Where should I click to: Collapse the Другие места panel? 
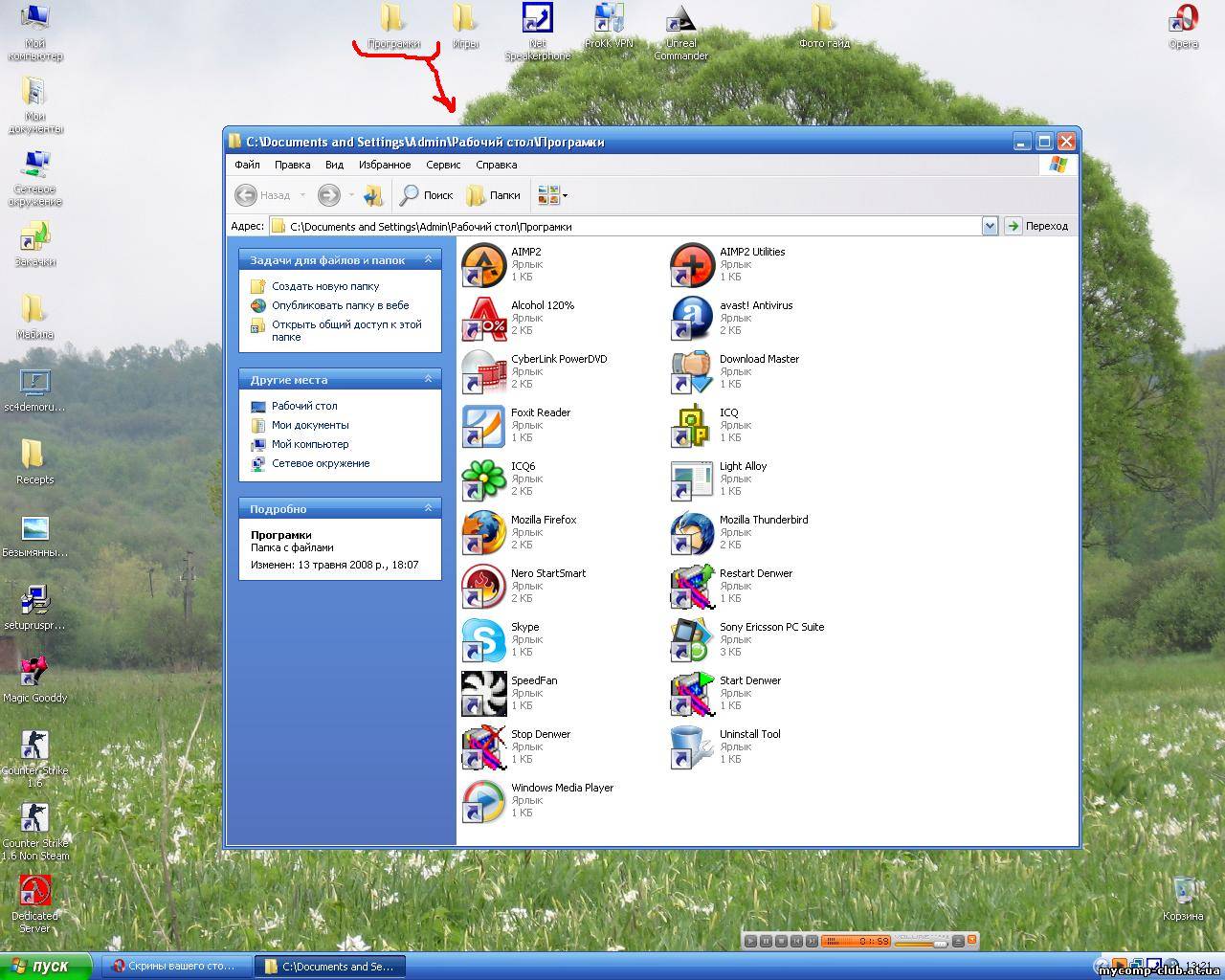pyautogui.click(x=428, y=379)
